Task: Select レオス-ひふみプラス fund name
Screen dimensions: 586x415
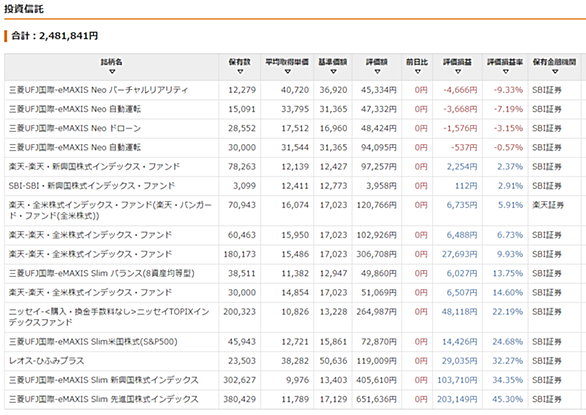Action: pos(46,361)
